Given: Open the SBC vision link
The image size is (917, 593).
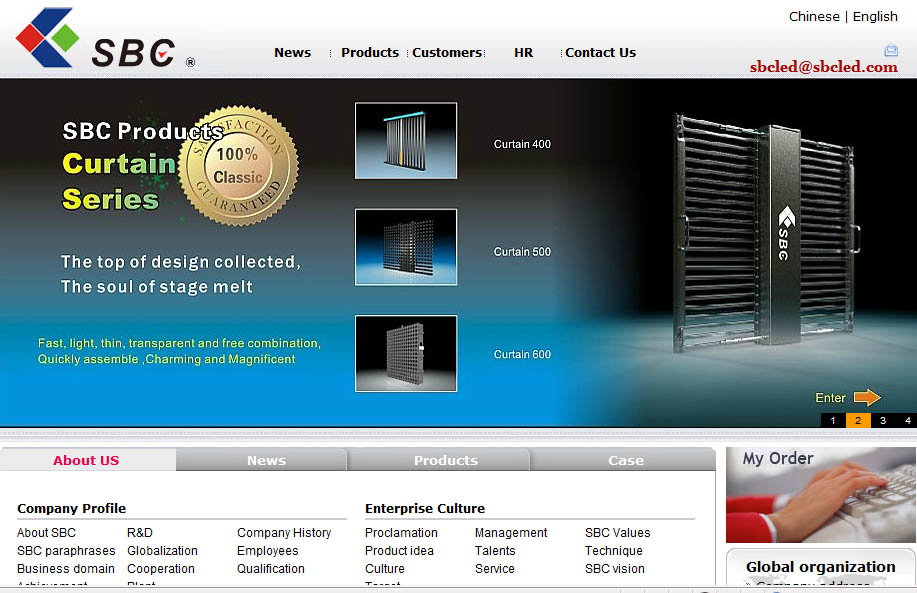Looking at the screenshot, I should coord(614,568).
